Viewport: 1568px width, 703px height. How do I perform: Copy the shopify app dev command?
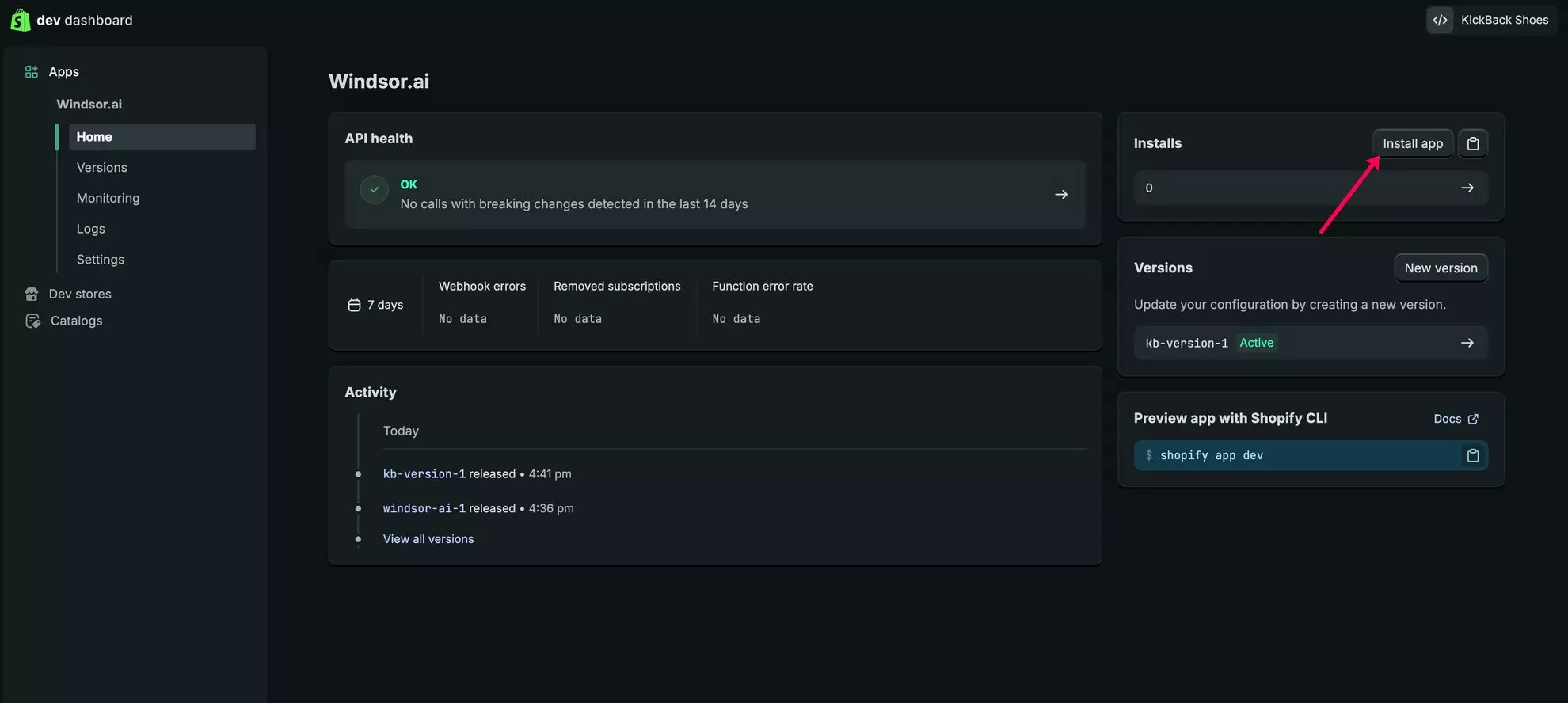click(1473, 456)
